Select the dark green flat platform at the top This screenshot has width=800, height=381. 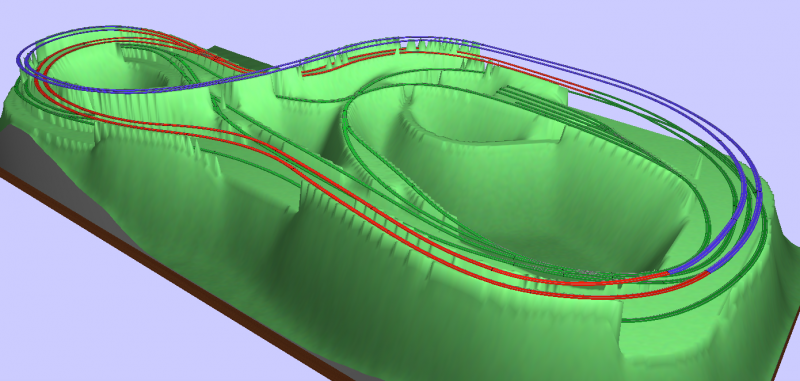click(x=240, y=59)
